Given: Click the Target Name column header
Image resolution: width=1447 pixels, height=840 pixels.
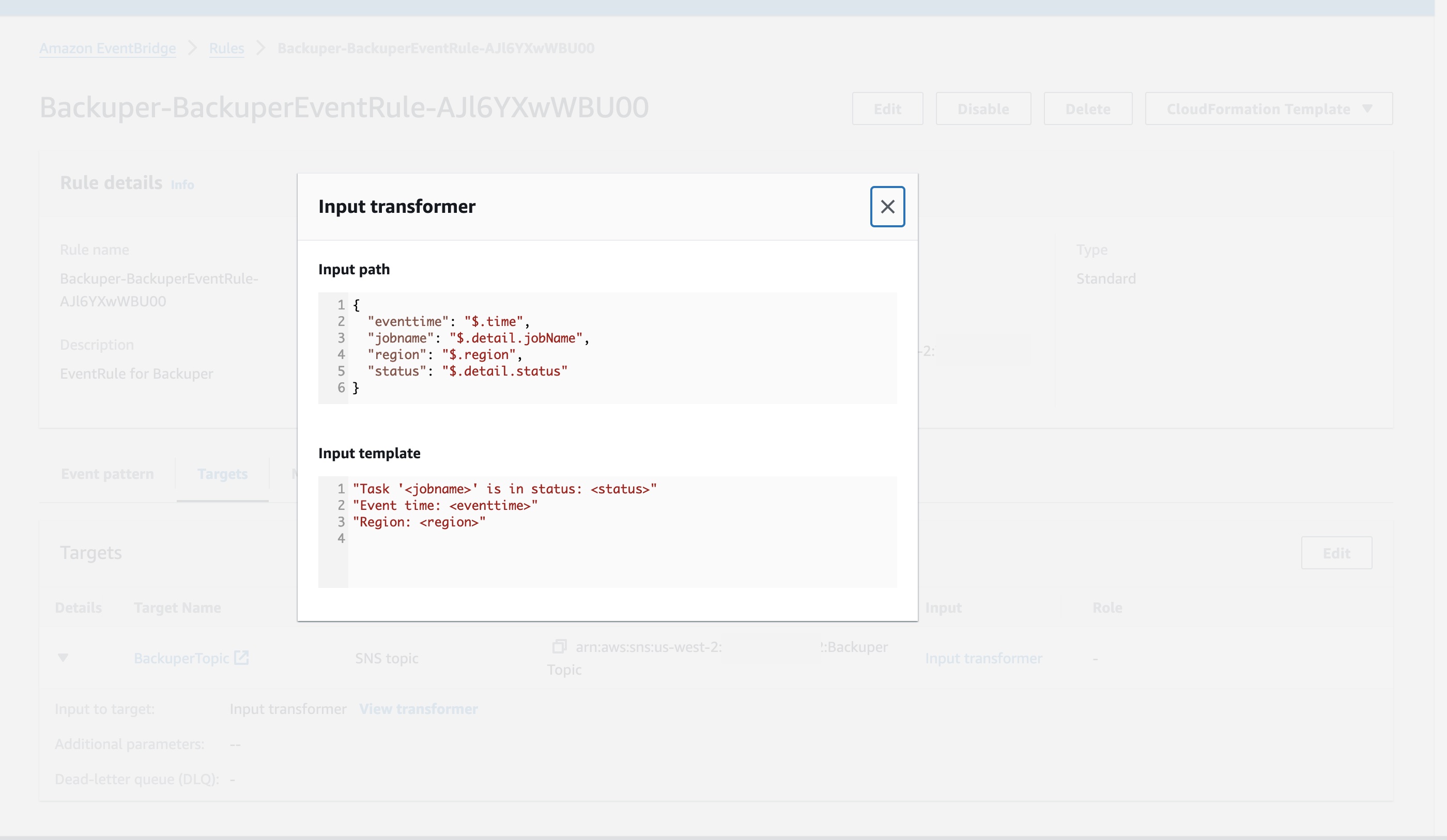Looking at the screenshot, I should (177, 608).
